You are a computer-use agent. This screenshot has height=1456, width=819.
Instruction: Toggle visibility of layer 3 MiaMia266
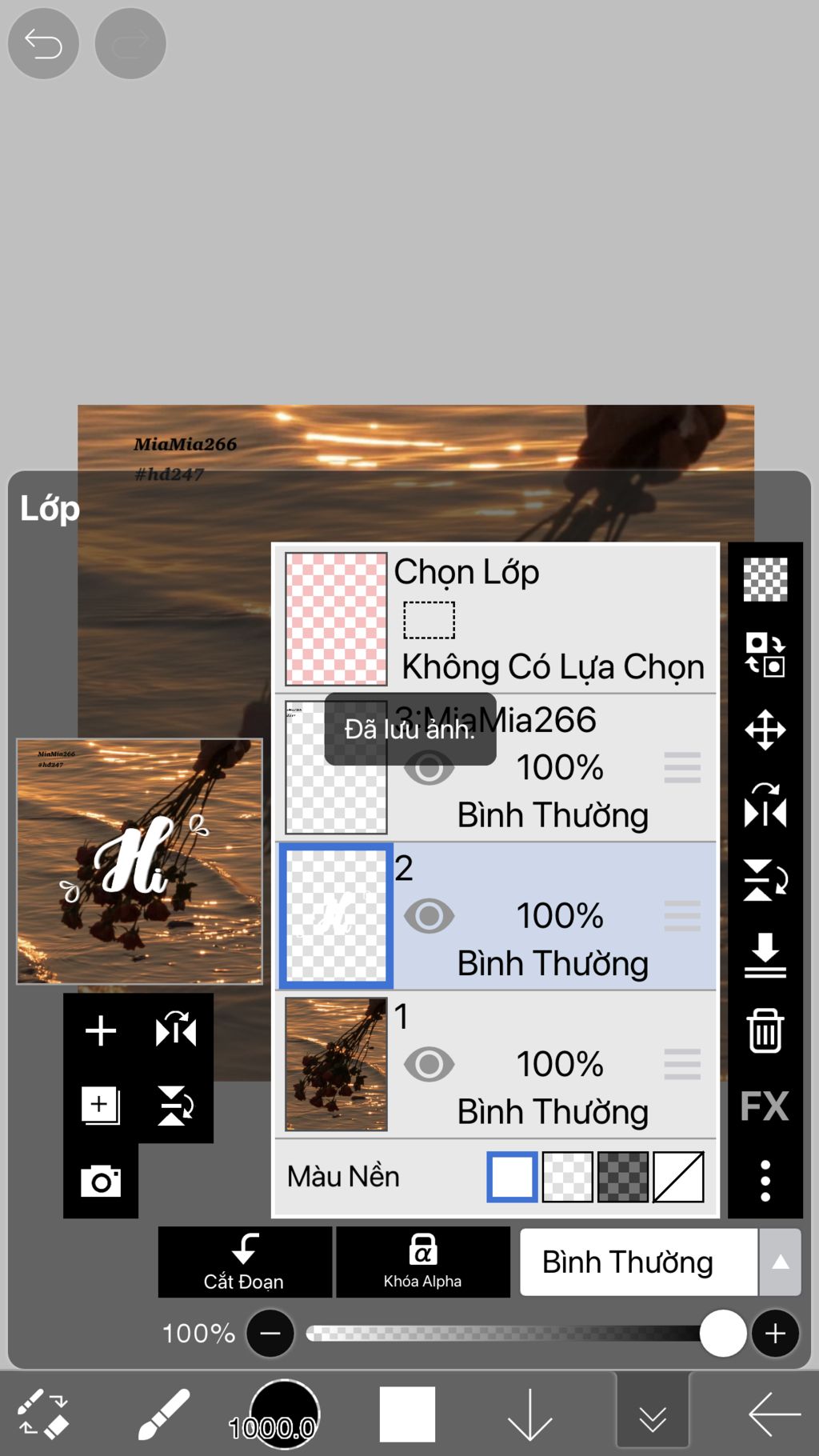(429, 768)
